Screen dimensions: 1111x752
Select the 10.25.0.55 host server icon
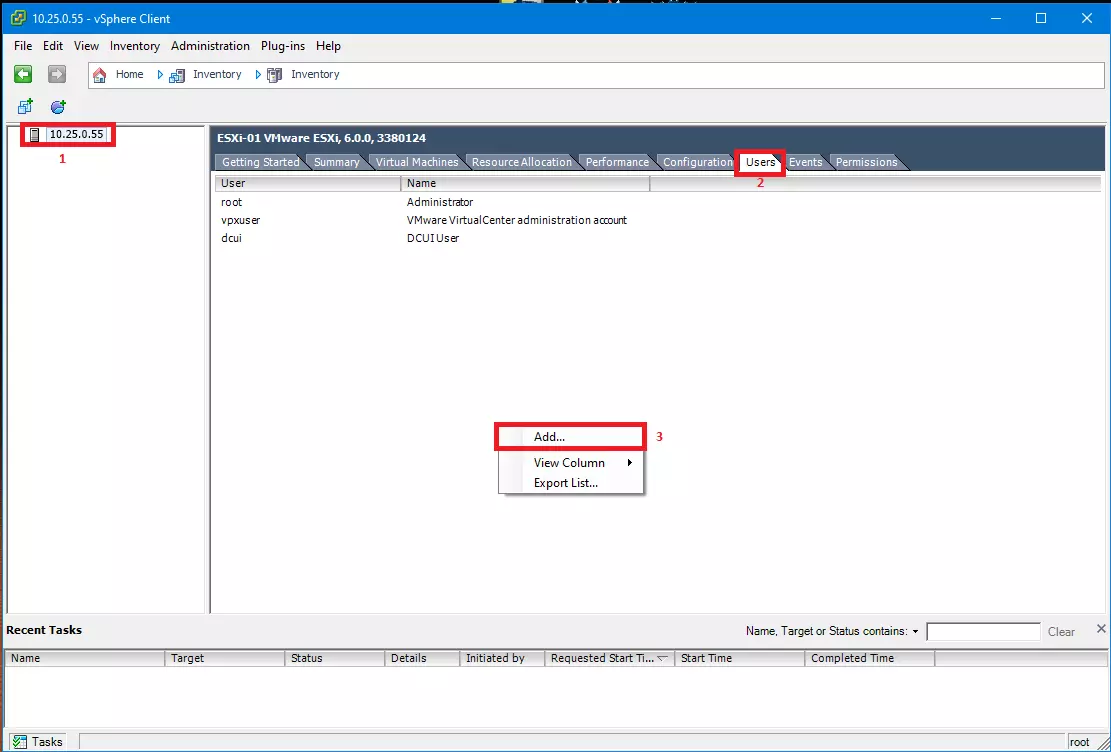(x=35, y=135)
